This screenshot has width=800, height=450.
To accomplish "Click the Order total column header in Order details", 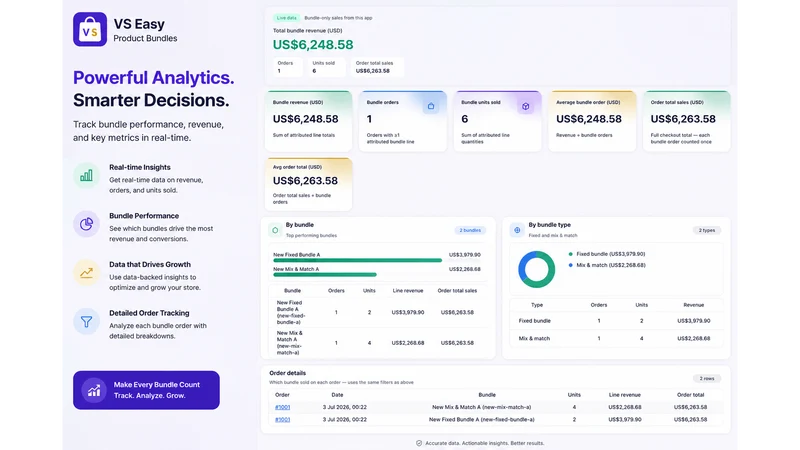I will click(690, 395).
